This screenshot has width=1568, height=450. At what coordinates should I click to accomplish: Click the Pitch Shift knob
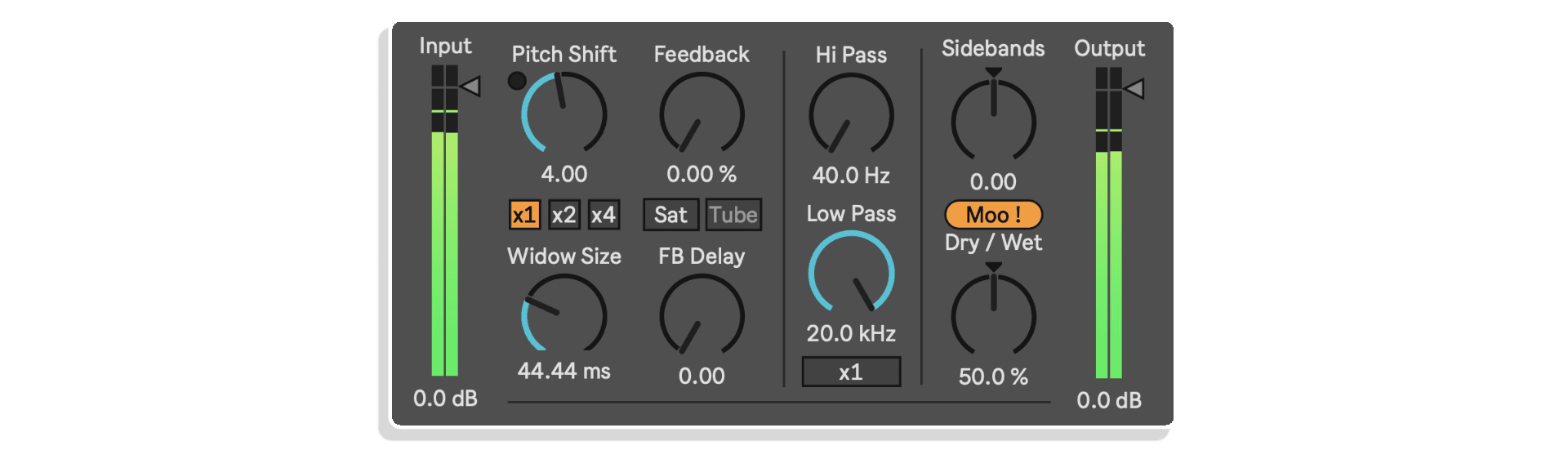(563, 114)
